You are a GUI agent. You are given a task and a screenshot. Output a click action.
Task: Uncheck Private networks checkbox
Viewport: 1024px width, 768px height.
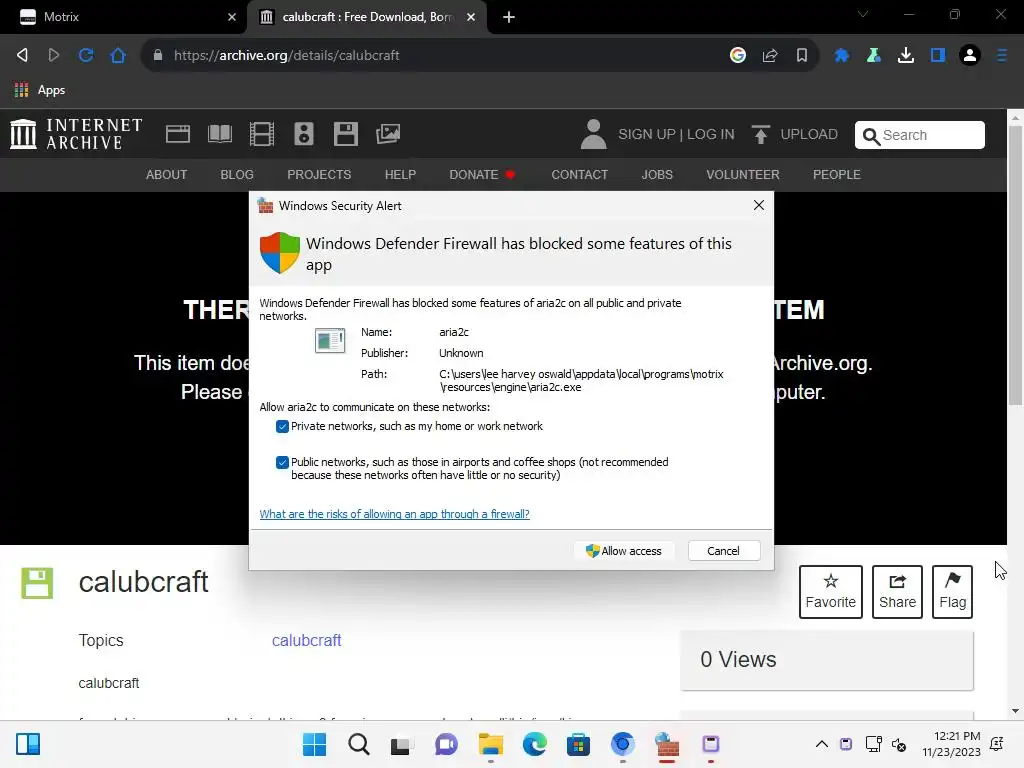pos(282,426)
